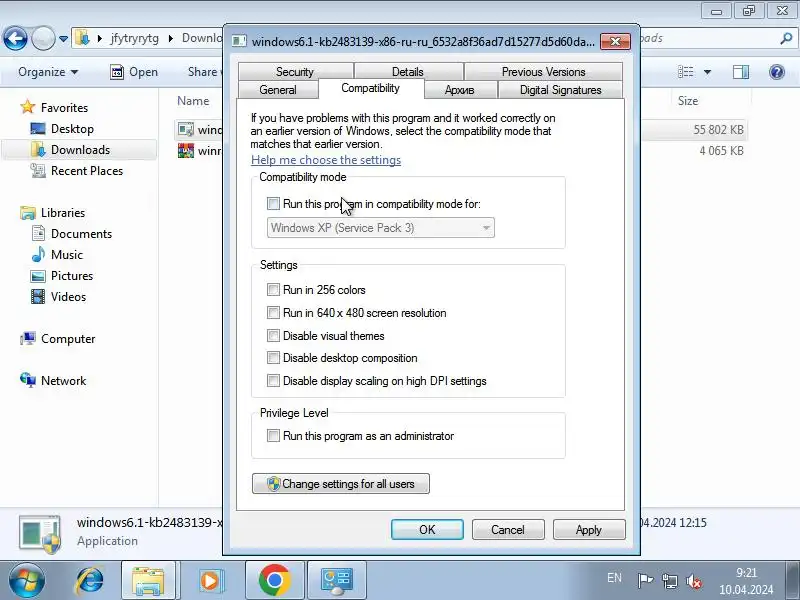The height and width of the screenshot is (600, 800).
Task: Toggle Disable visual themes option
Action: pos(273,335)
